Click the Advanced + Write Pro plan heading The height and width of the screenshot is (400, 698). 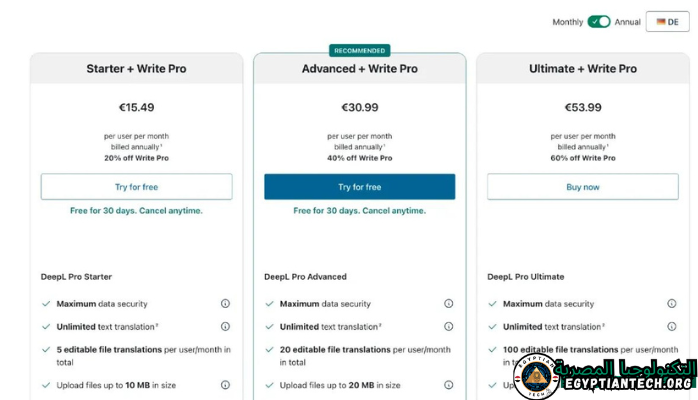pos(359,69)
